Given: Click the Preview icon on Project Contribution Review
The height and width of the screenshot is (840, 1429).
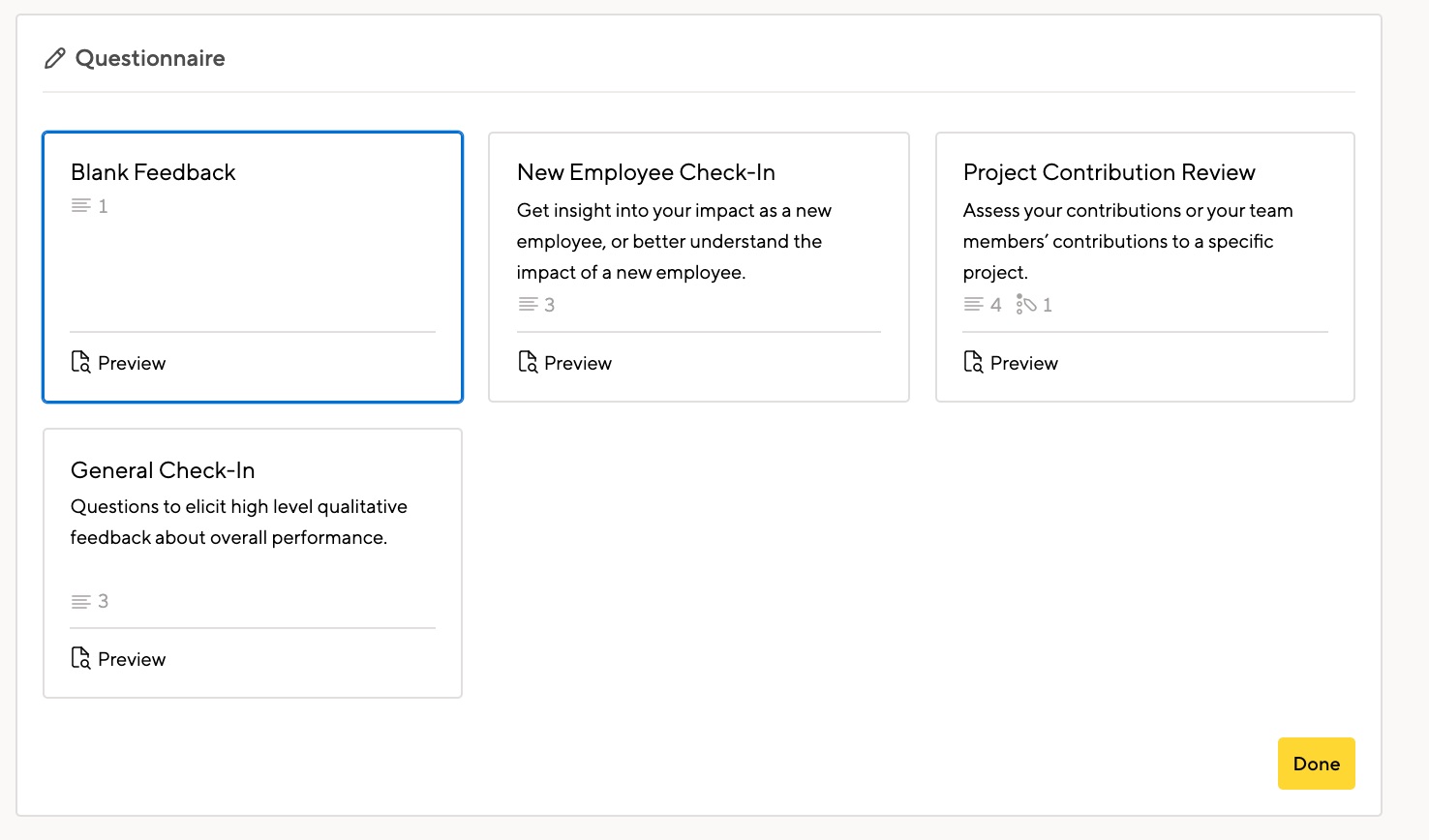Looking at the screenshot, I should (x=974, y=362).
